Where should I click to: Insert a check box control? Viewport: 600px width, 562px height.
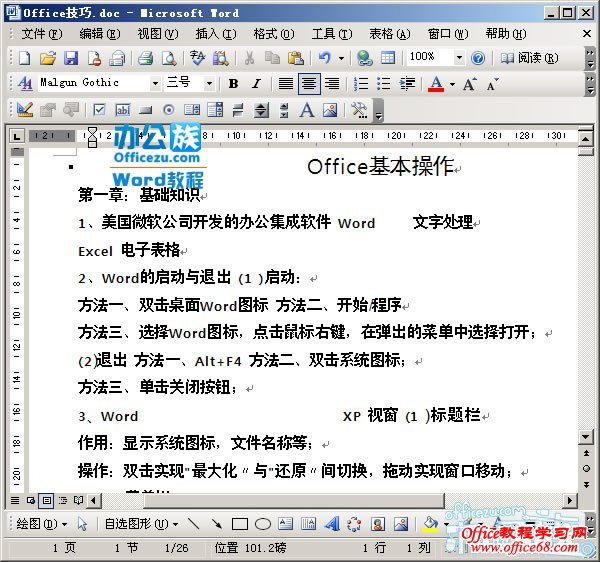point(99,110)
